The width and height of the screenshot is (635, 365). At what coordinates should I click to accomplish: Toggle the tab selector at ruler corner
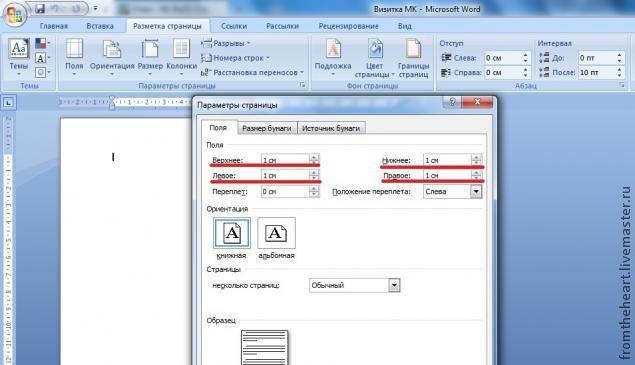(9, 102)
